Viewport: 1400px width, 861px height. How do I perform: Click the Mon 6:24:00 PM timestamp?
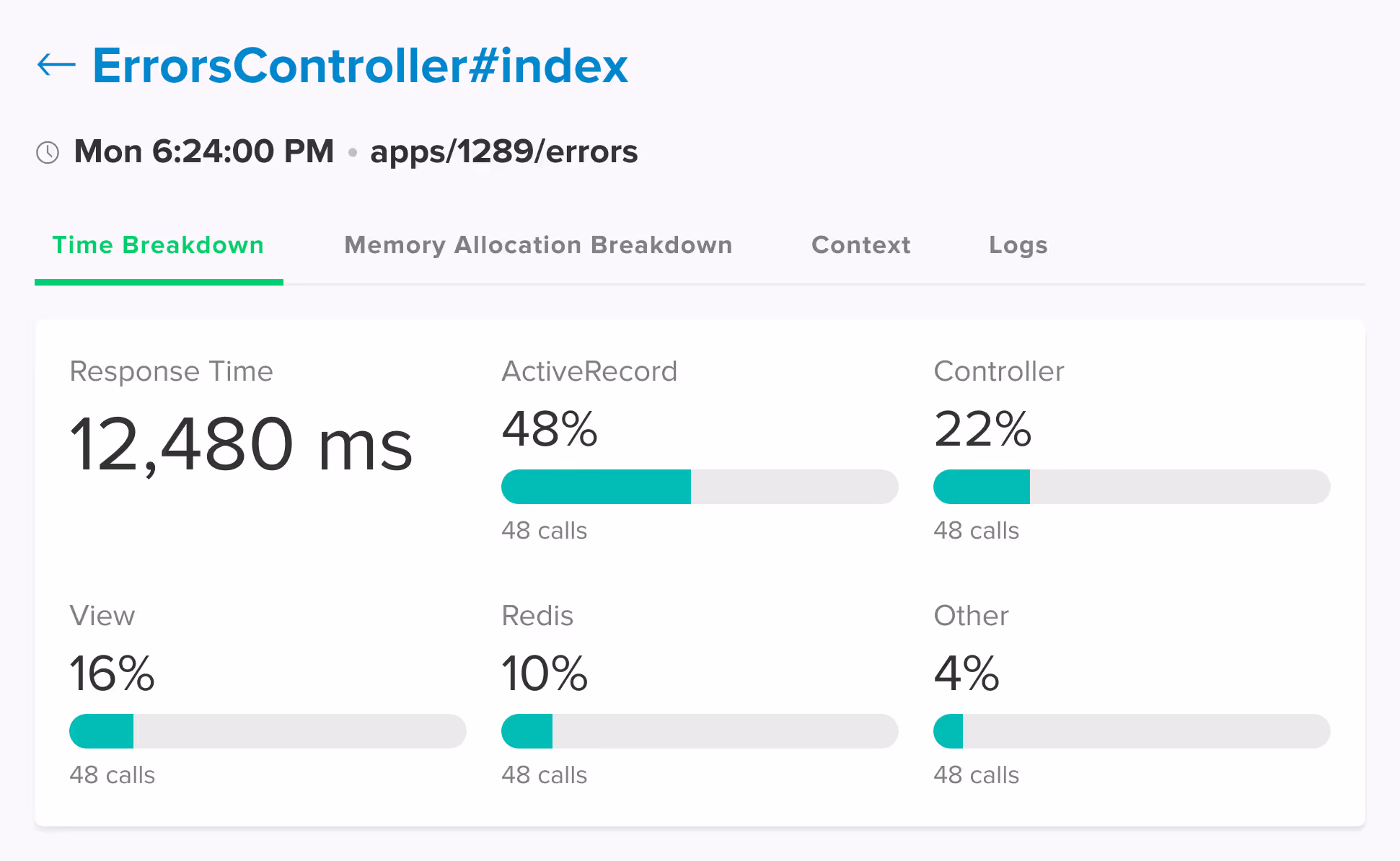(204, 151)
